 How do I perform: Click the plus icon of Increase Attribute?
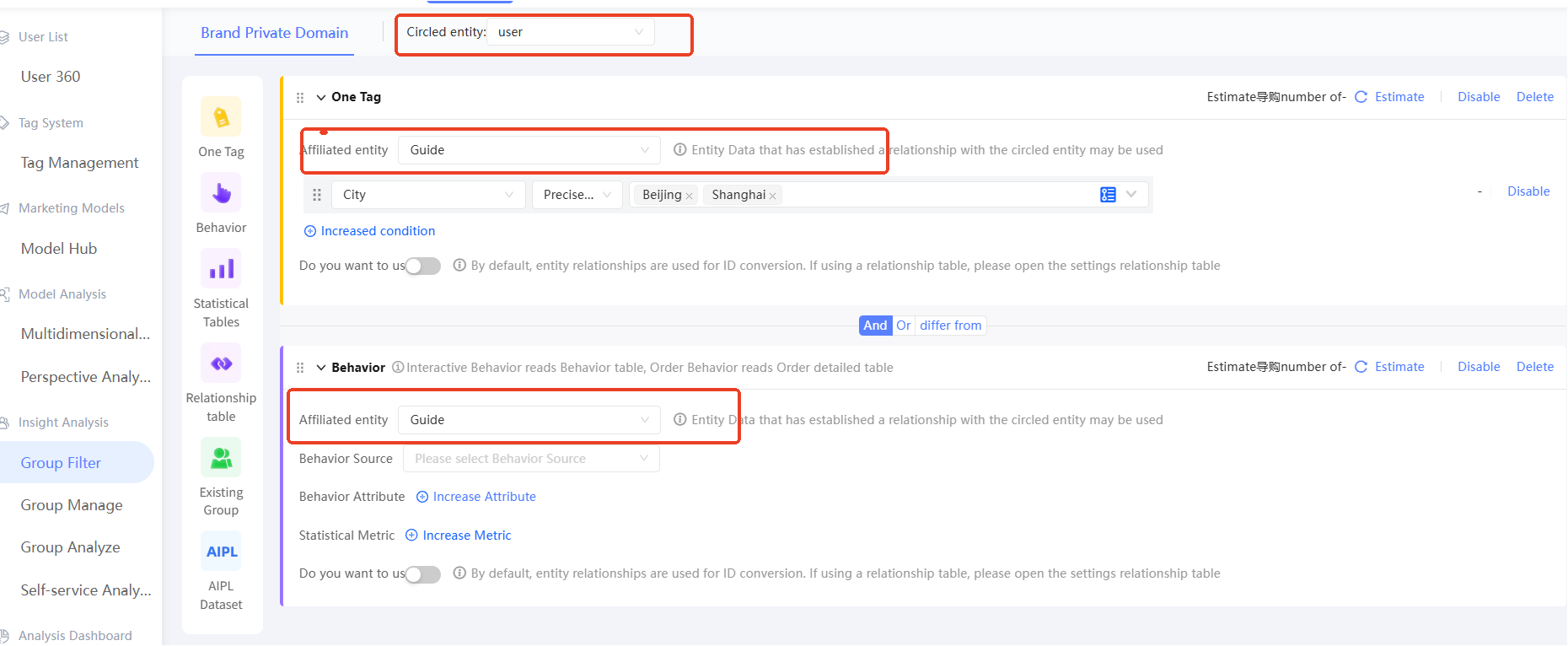pos(422,497)
